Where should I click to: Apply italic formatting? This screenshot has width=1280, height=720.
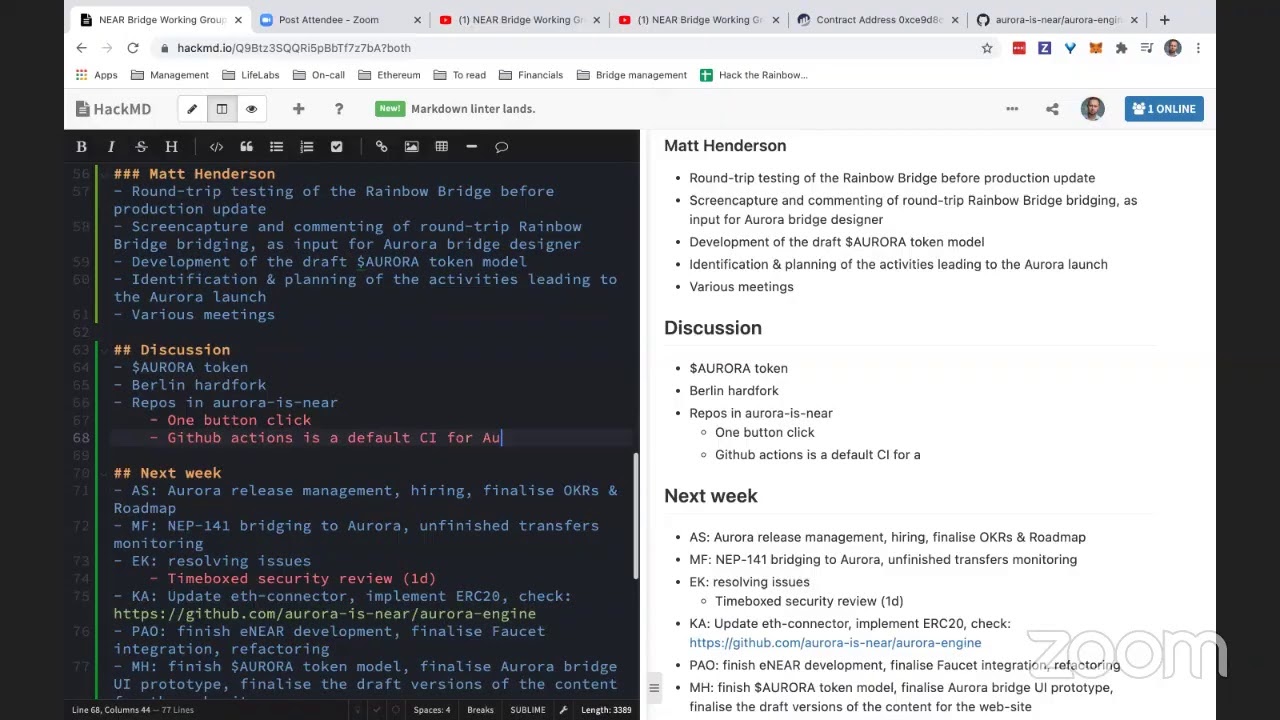pos(111,146)
